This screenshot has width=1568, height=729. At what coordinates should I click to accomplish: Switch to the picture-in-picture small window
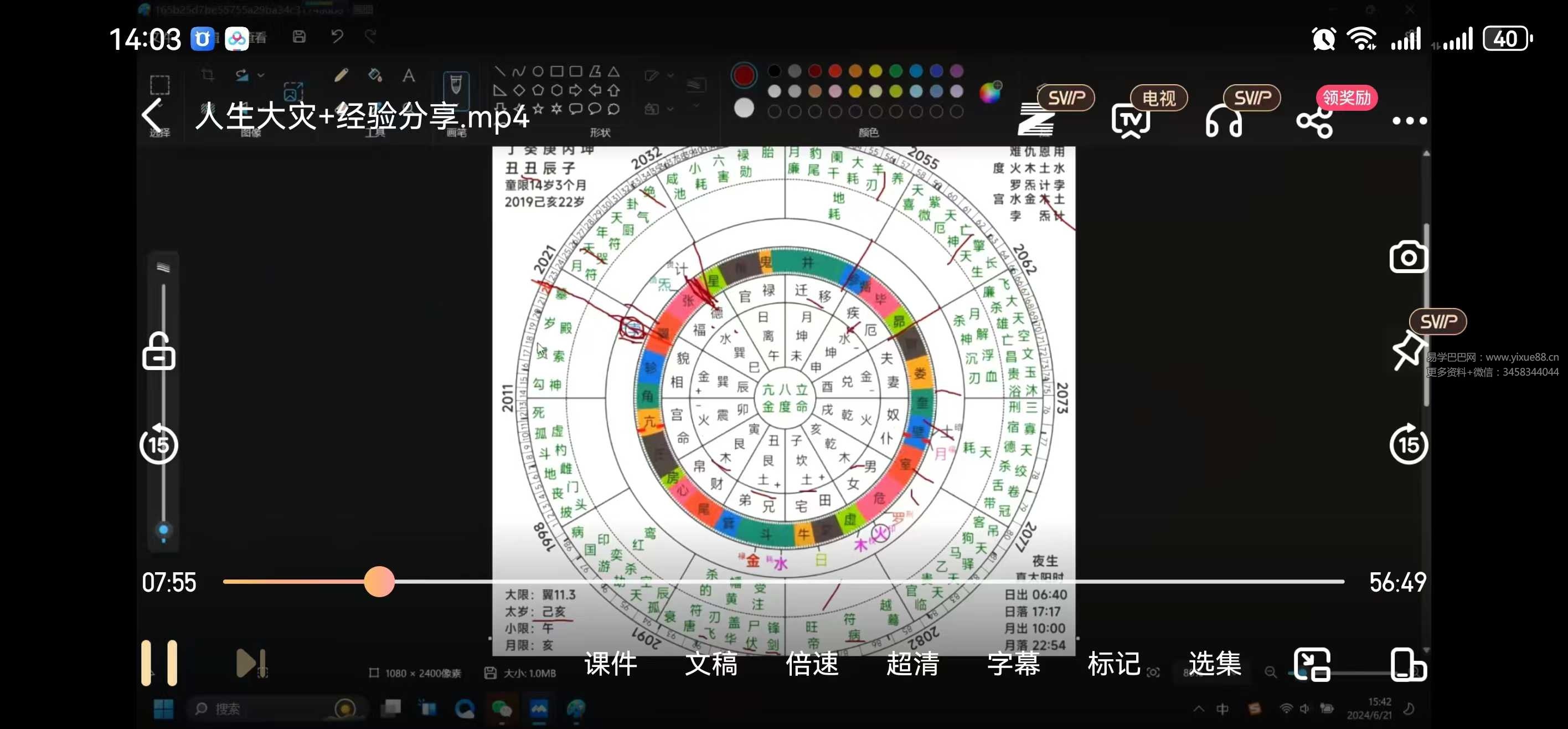click(x=1312, y=664)
